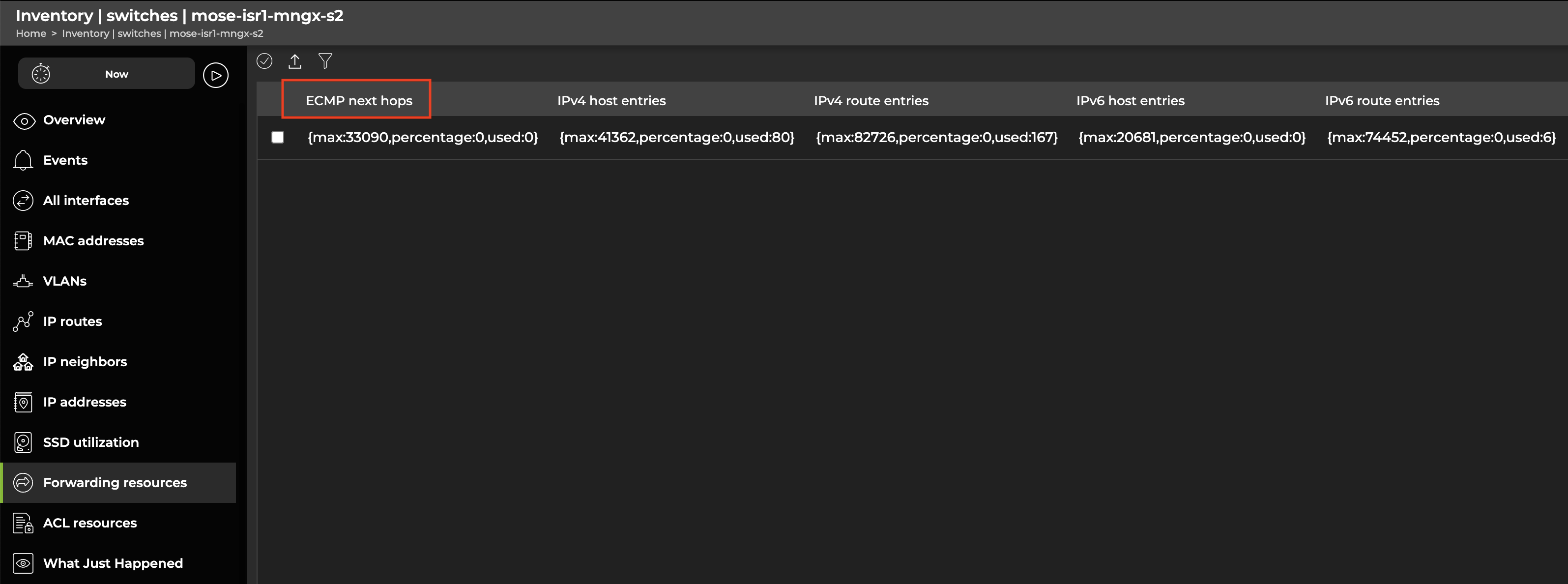1568x584 pixels.
Task: Click the SSD utilization disk icon
Action: pos(23,442)
